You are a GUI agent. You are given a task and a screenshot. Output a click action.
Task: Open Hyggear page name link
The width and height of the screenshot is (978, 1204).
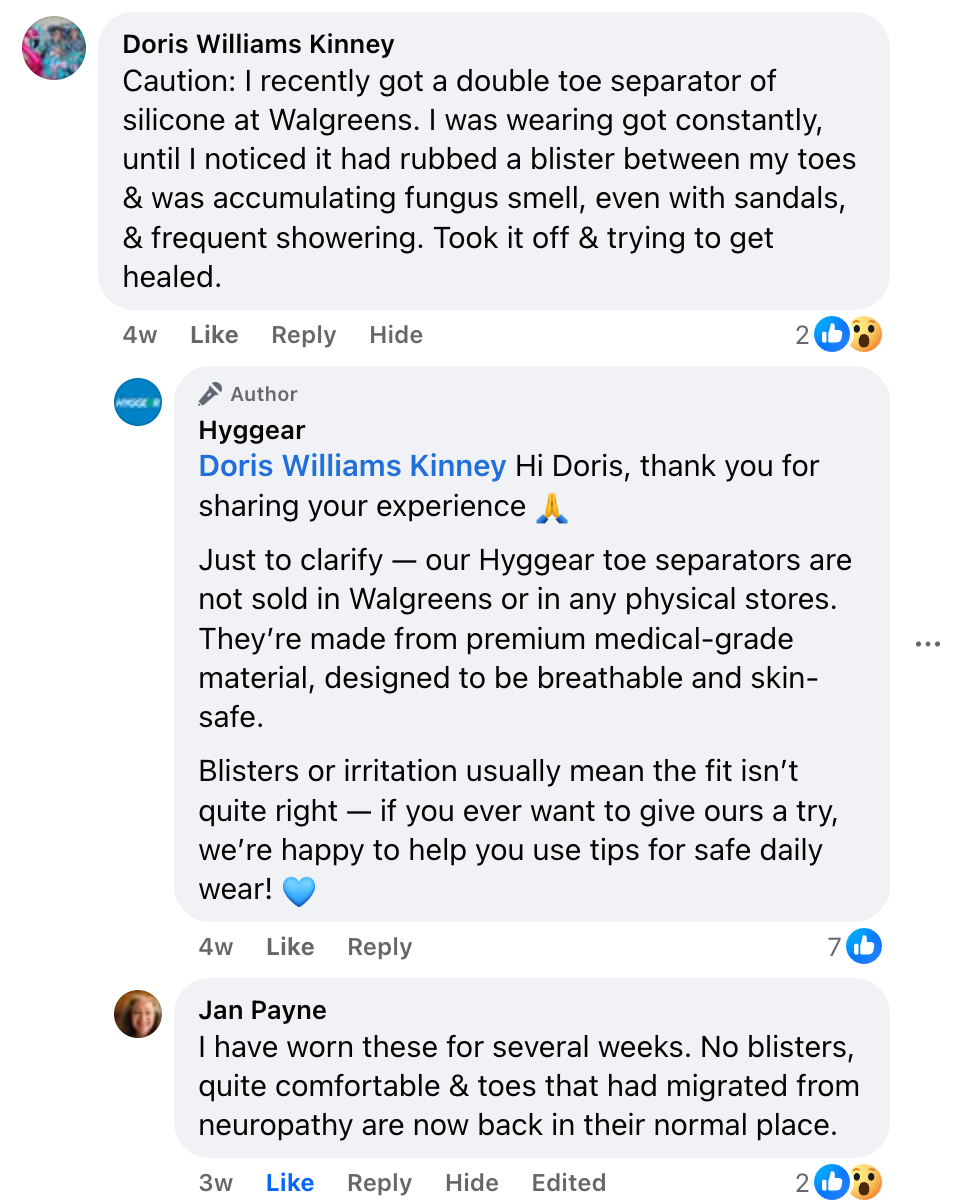252,431
